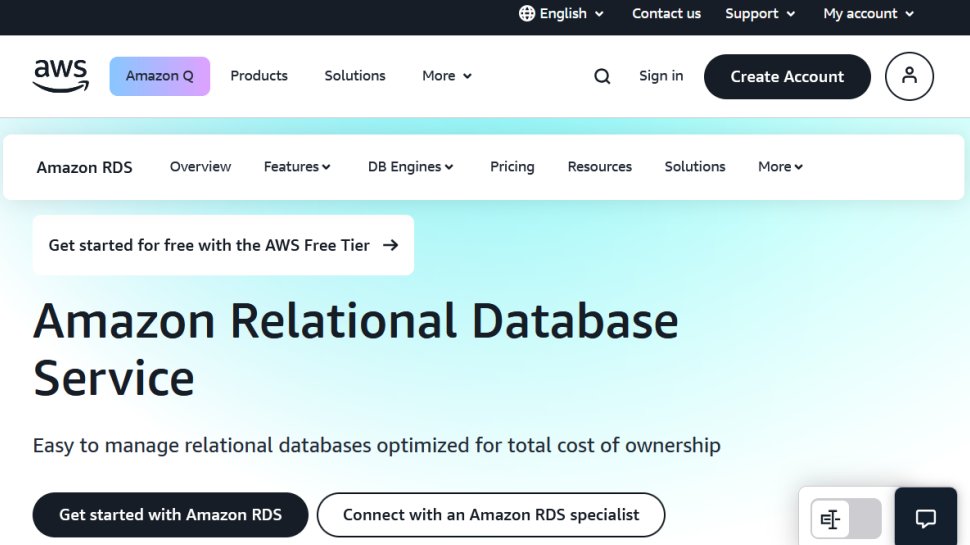Open the DB Engines dropdown
The width and height of the screenshot is (970, 545).
410,167
